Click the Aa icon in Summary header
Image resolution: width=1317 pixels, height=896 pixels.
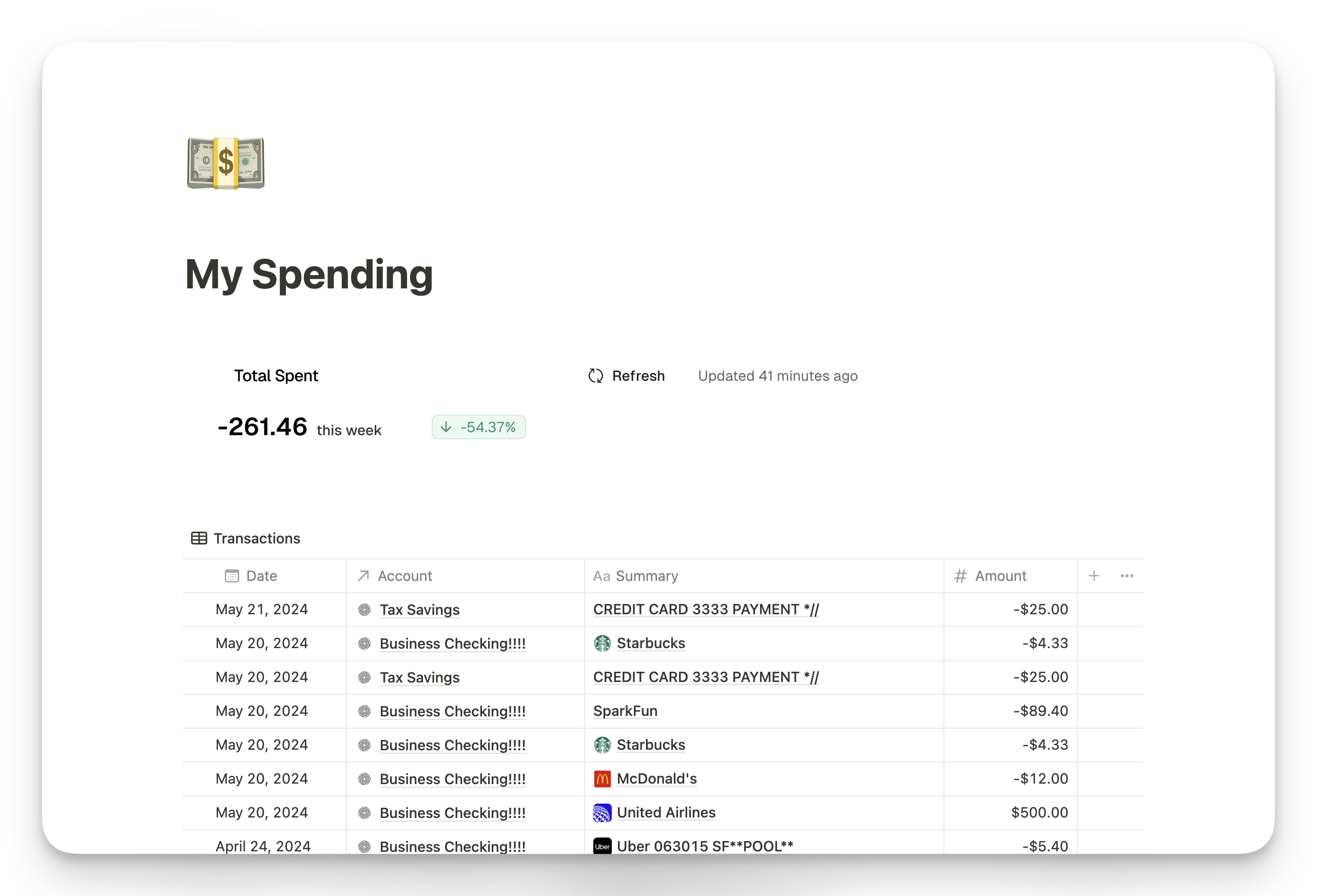click(601, 576)
